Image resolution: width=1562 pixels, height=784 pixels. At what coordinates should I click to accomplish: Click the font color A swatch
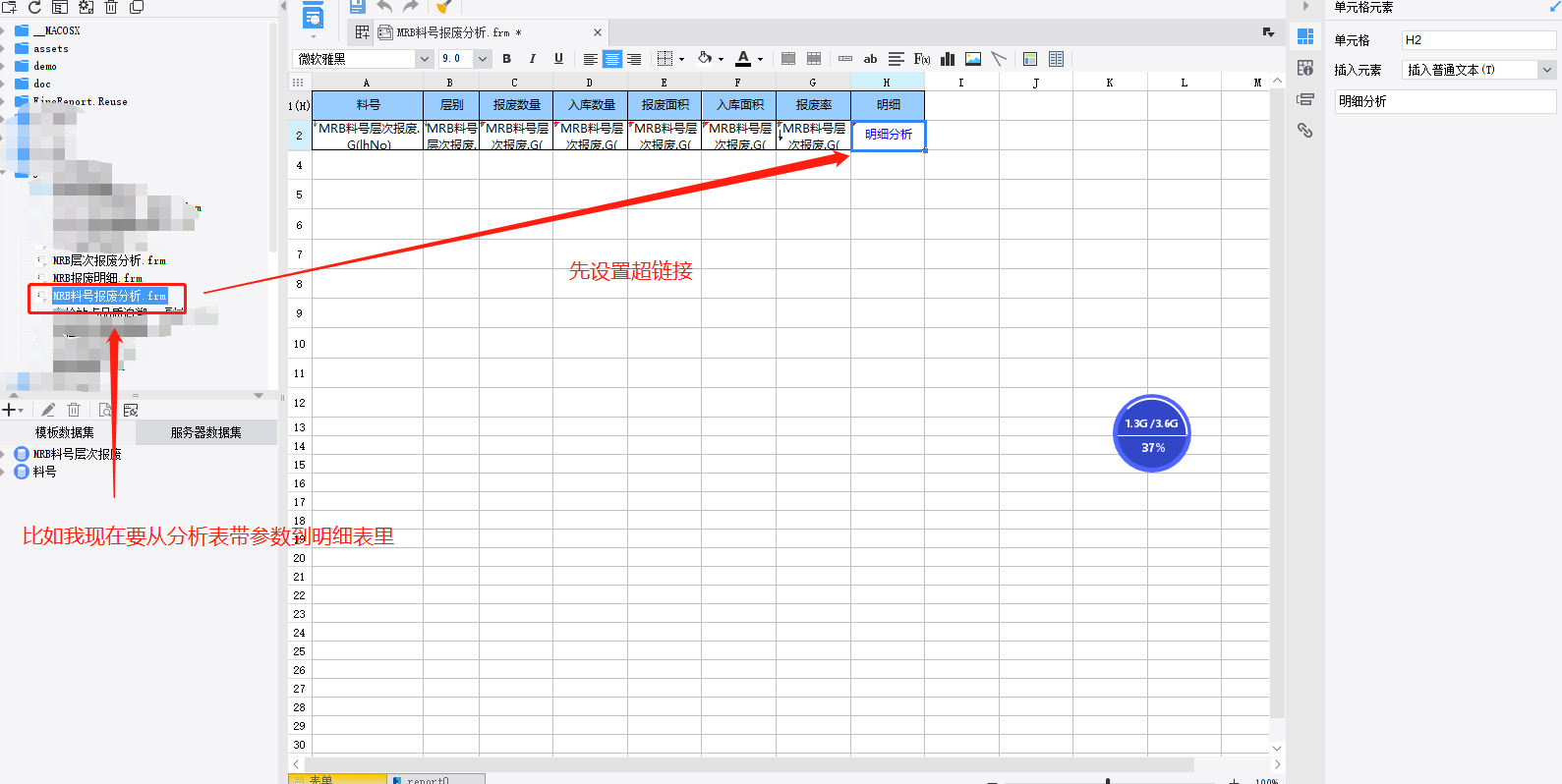pyautogui.click(x=743, y=59)
